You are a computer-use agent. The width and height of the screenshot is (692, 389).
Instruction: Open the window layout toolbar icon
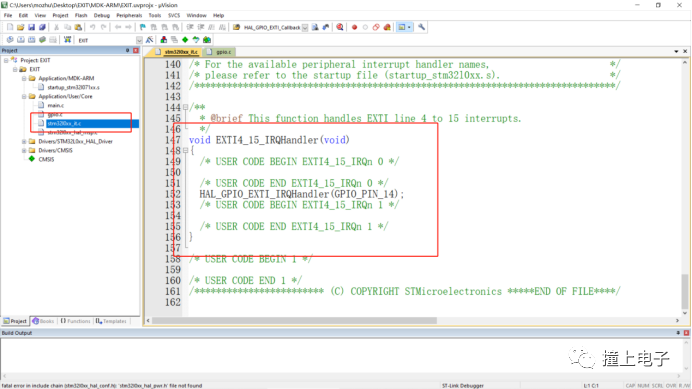pyautogui.click(x=402, y=27)
